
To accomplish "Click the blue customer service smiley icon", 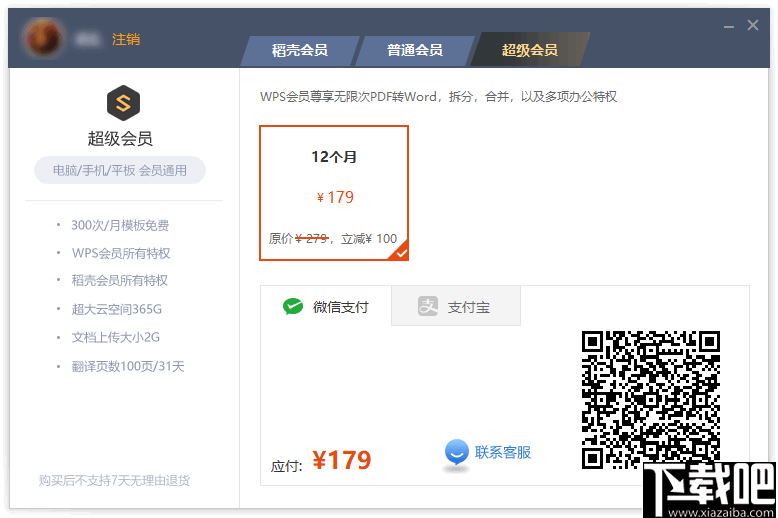I will 456,453.
